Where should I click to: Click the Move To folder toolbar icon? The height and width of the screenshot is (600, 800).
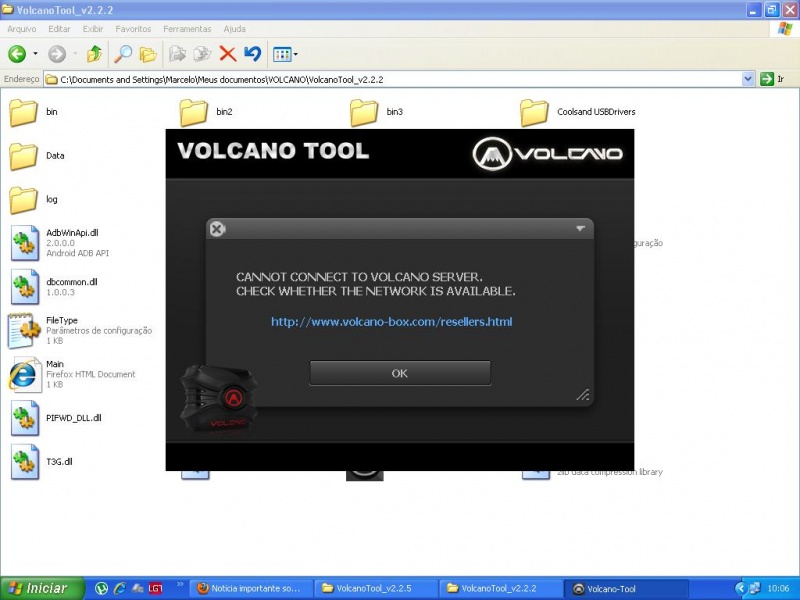coord(177,54)
